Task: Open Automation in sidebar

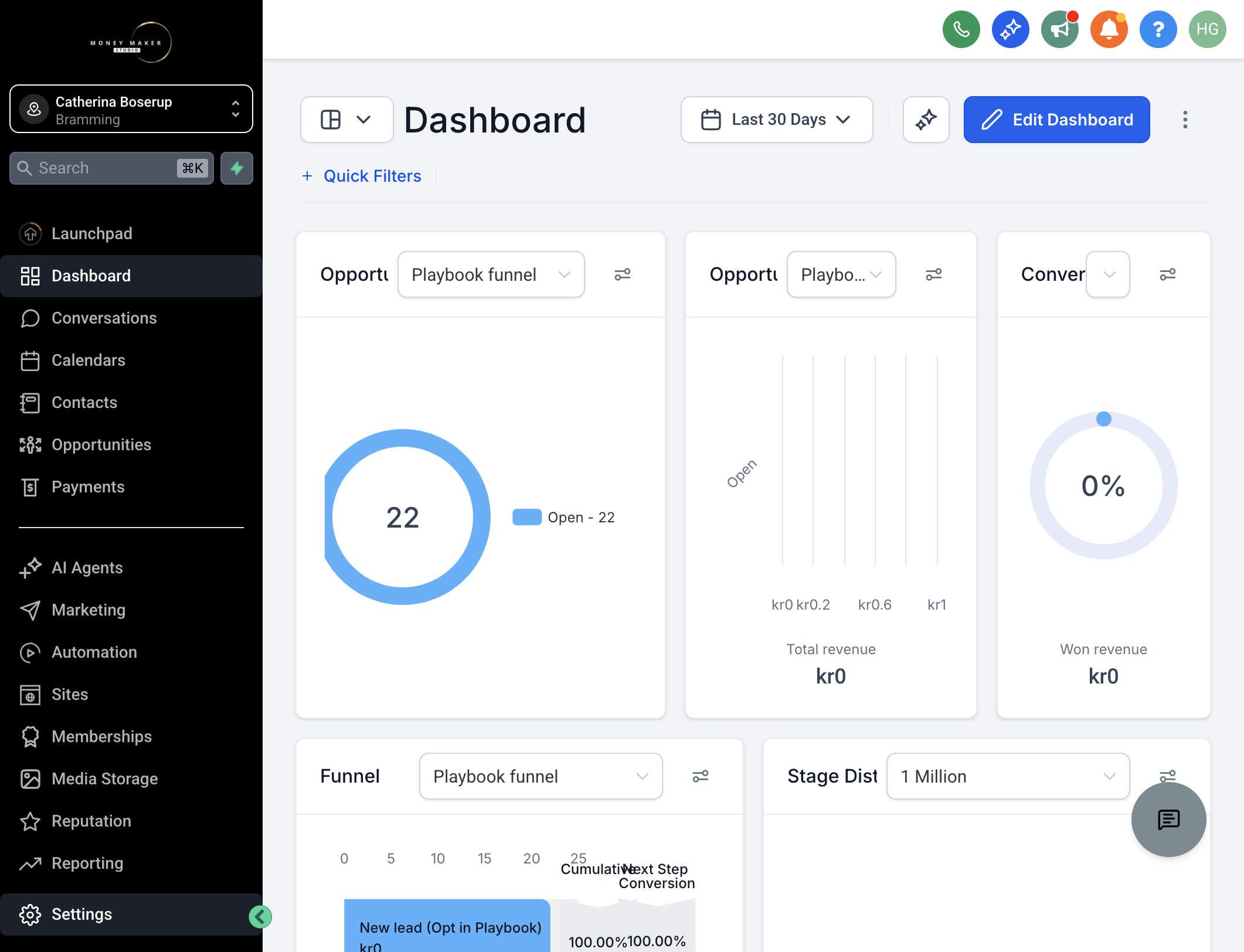Action: pyautogui.click(x=131, y=652)
